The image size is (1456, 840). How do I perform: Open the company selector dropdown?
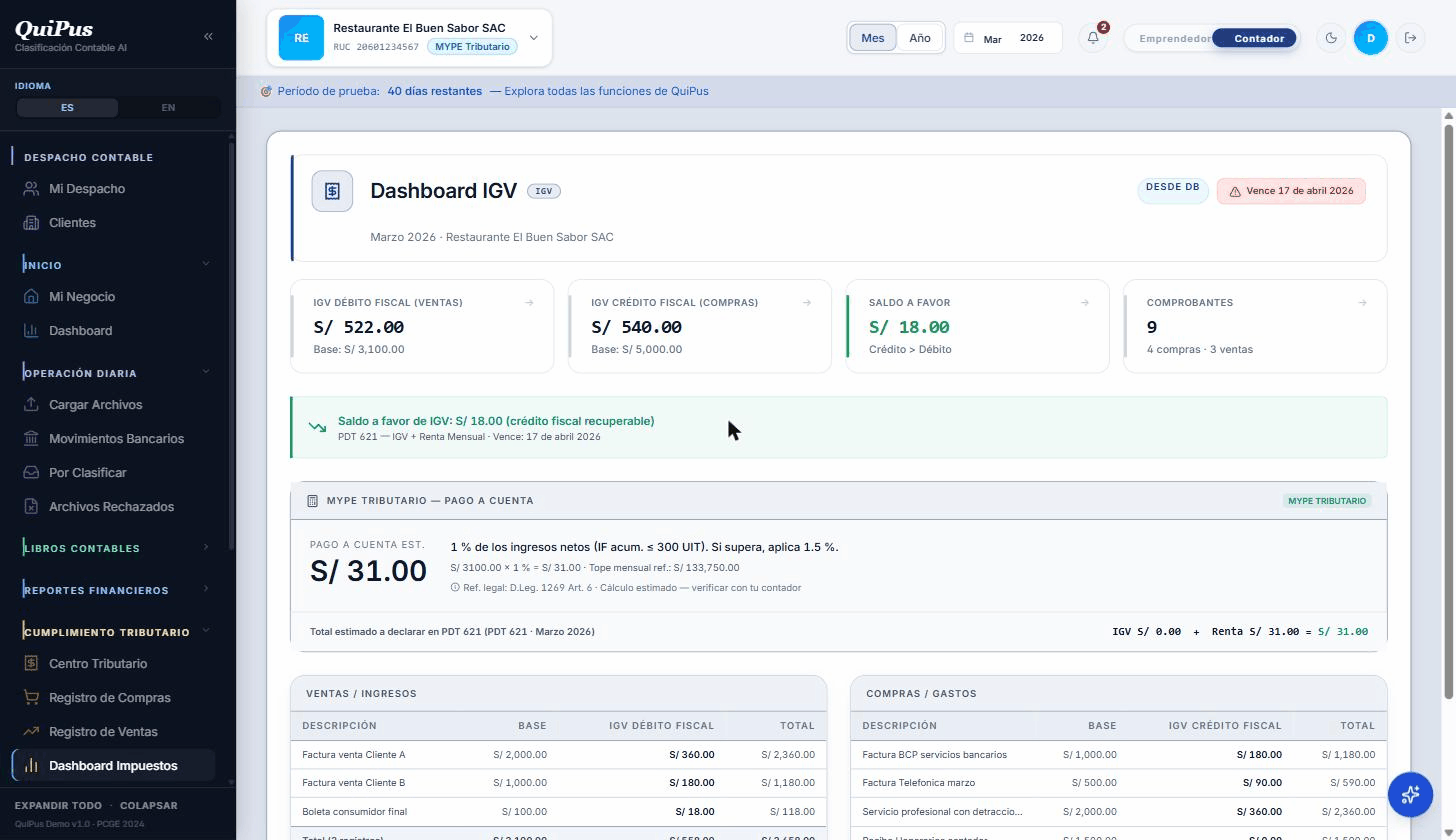[409, 38]
